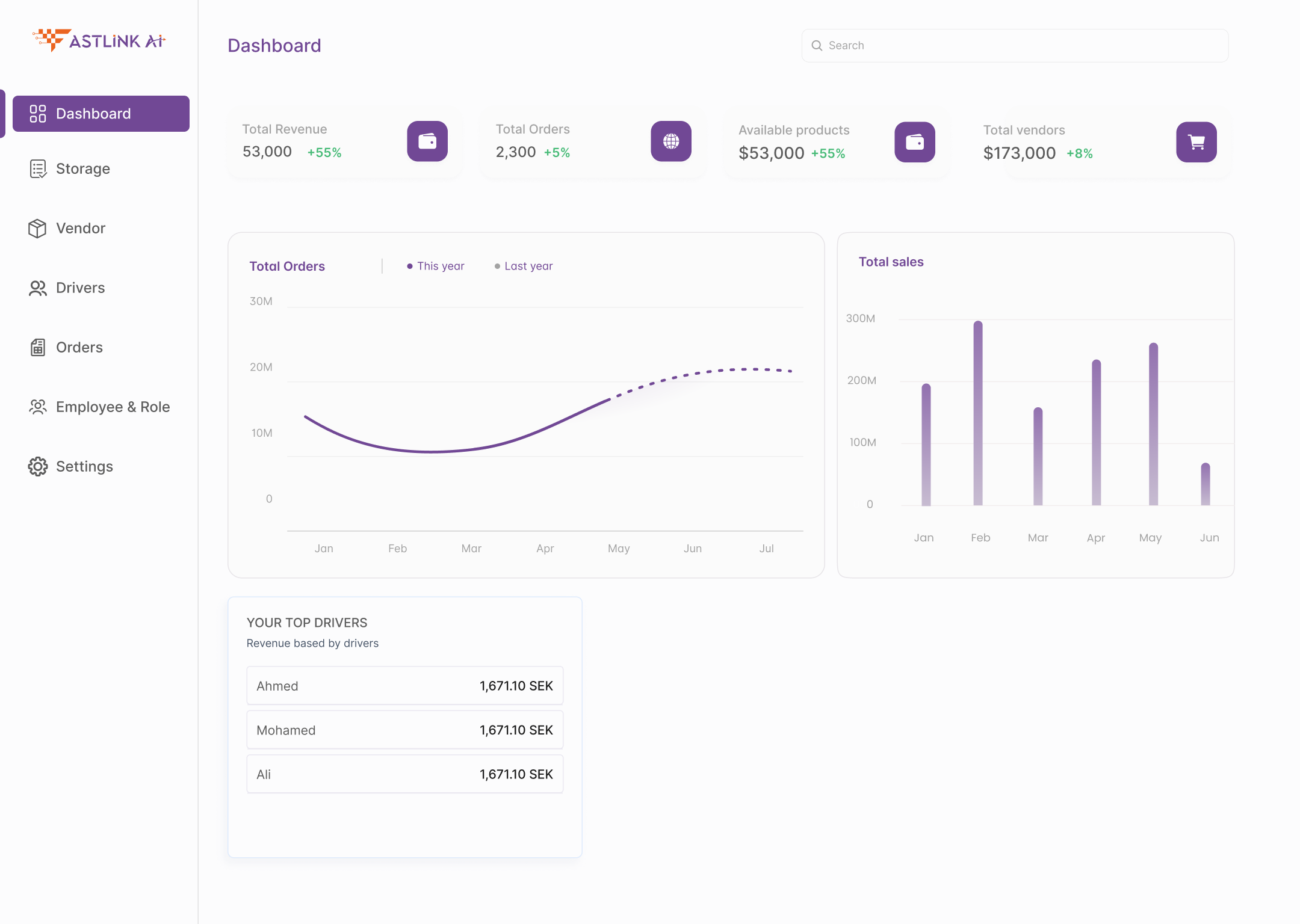
Task: Click the search magnifier icon
Action: [817, 46]
